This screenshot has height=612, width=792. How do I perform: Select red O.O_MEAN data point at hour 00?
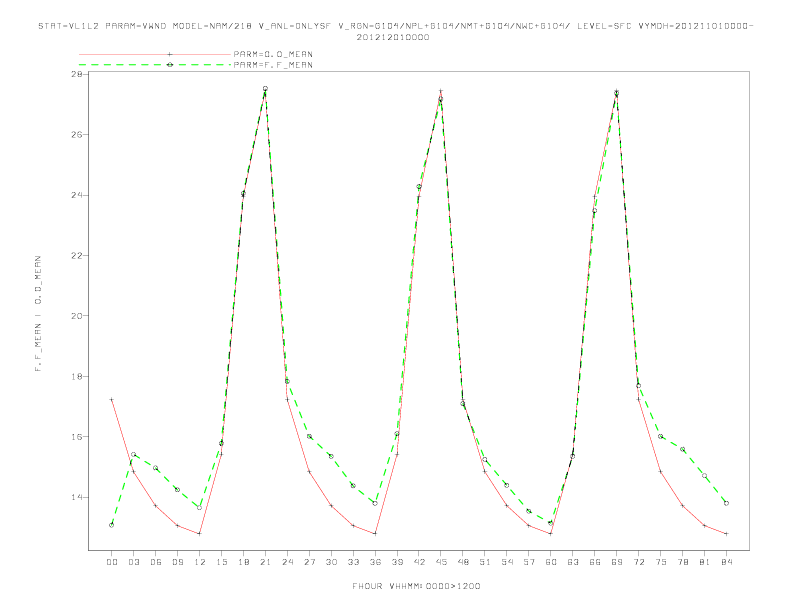click(112, 399)
